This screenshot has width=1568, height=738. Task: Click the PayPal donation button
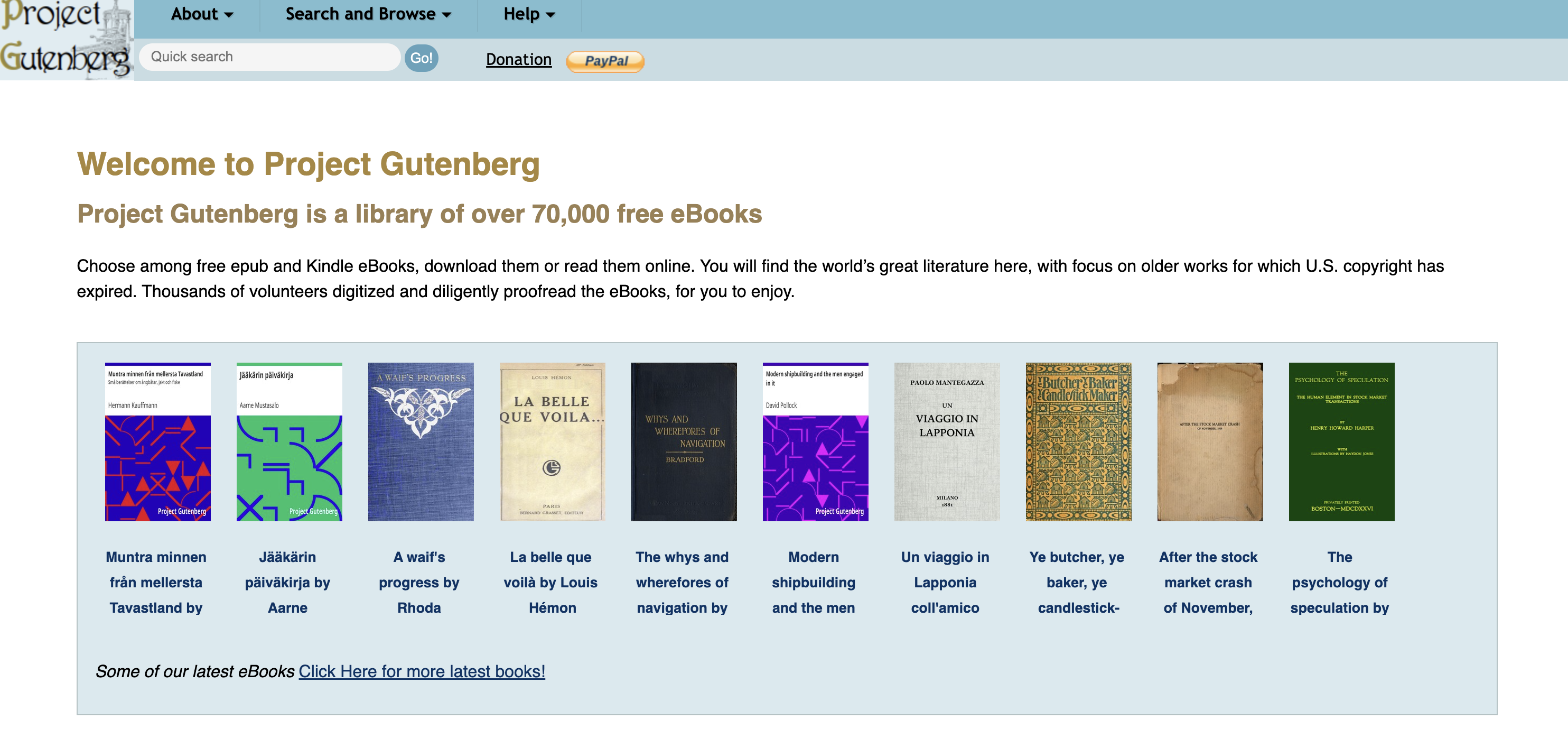point(605,61)
